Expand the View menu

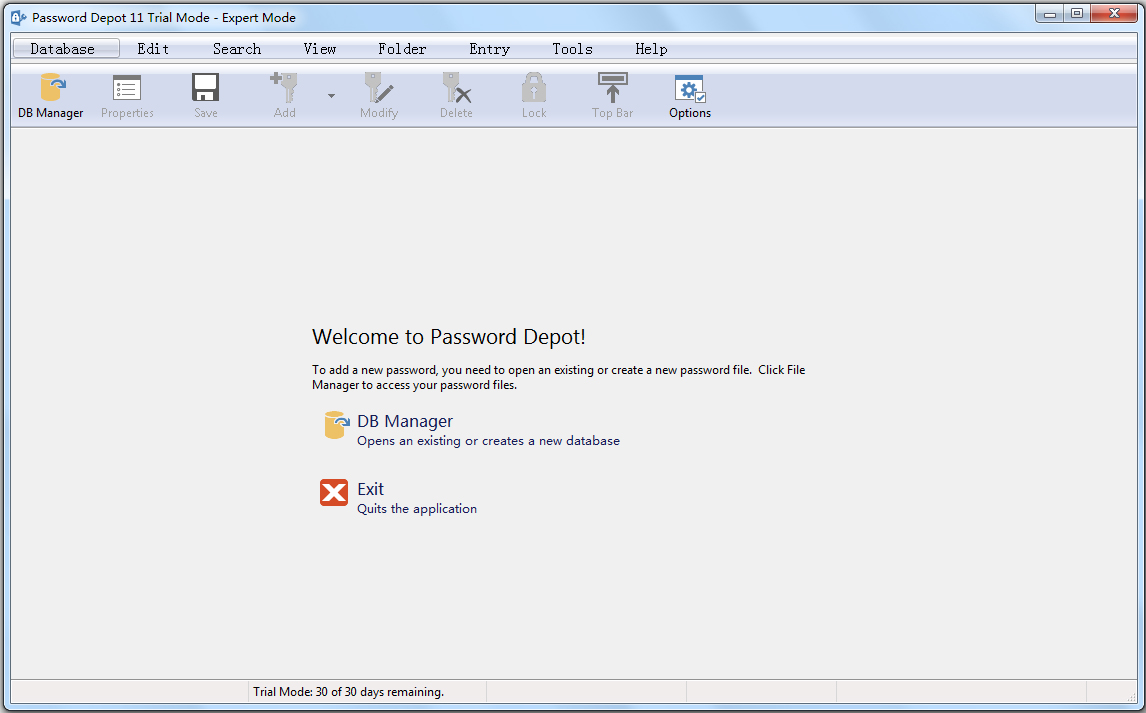[320, 49]
